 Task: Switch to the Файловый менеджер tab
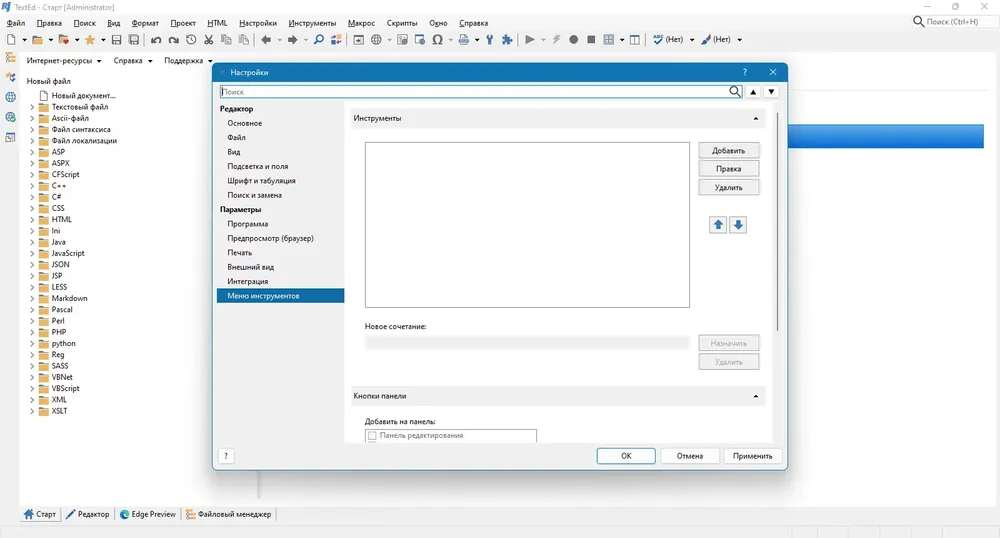point(229,514)
